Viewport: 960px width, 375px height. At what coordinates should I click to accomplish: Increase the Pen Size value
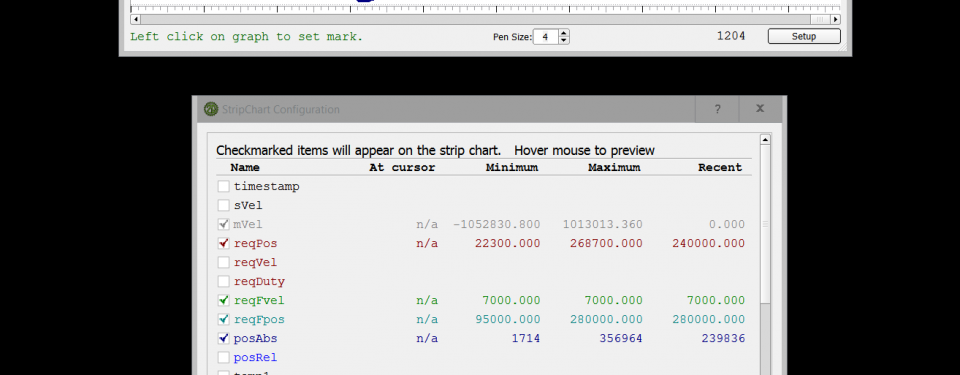[x=564, y=33]
